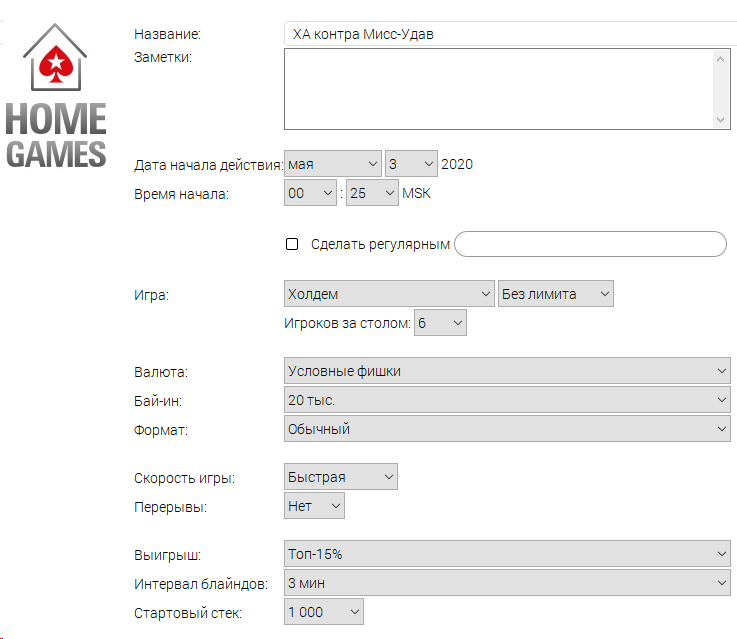737x639 pixels.
Task: Expand the betting limit dropdown "Без лимита"
Action: pyautogui.click(x=556, y=294)
